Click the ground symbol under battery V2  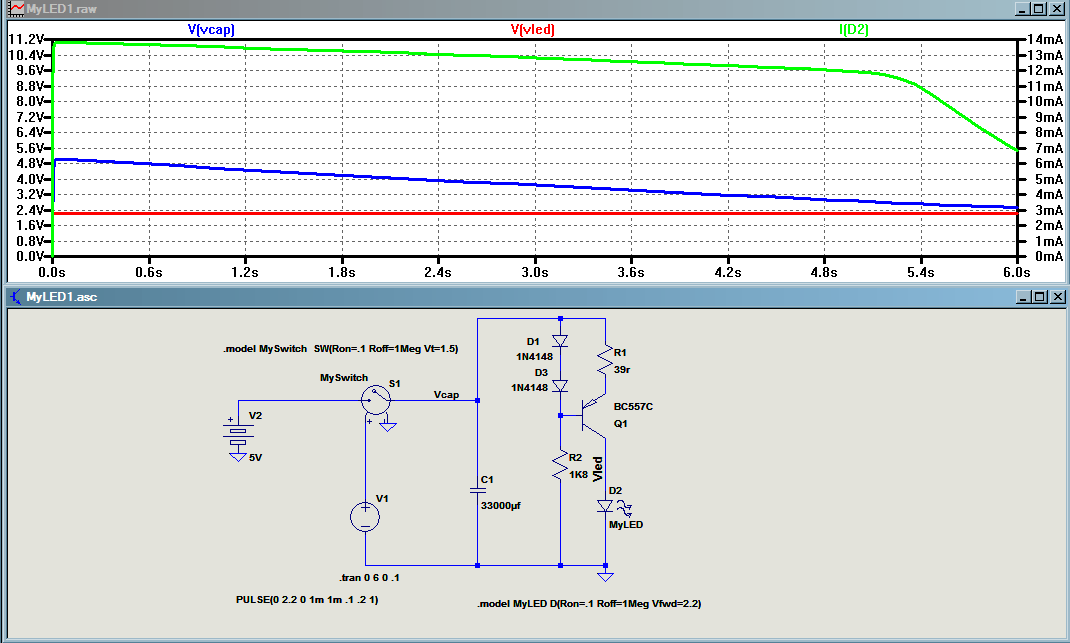[237, 457]
